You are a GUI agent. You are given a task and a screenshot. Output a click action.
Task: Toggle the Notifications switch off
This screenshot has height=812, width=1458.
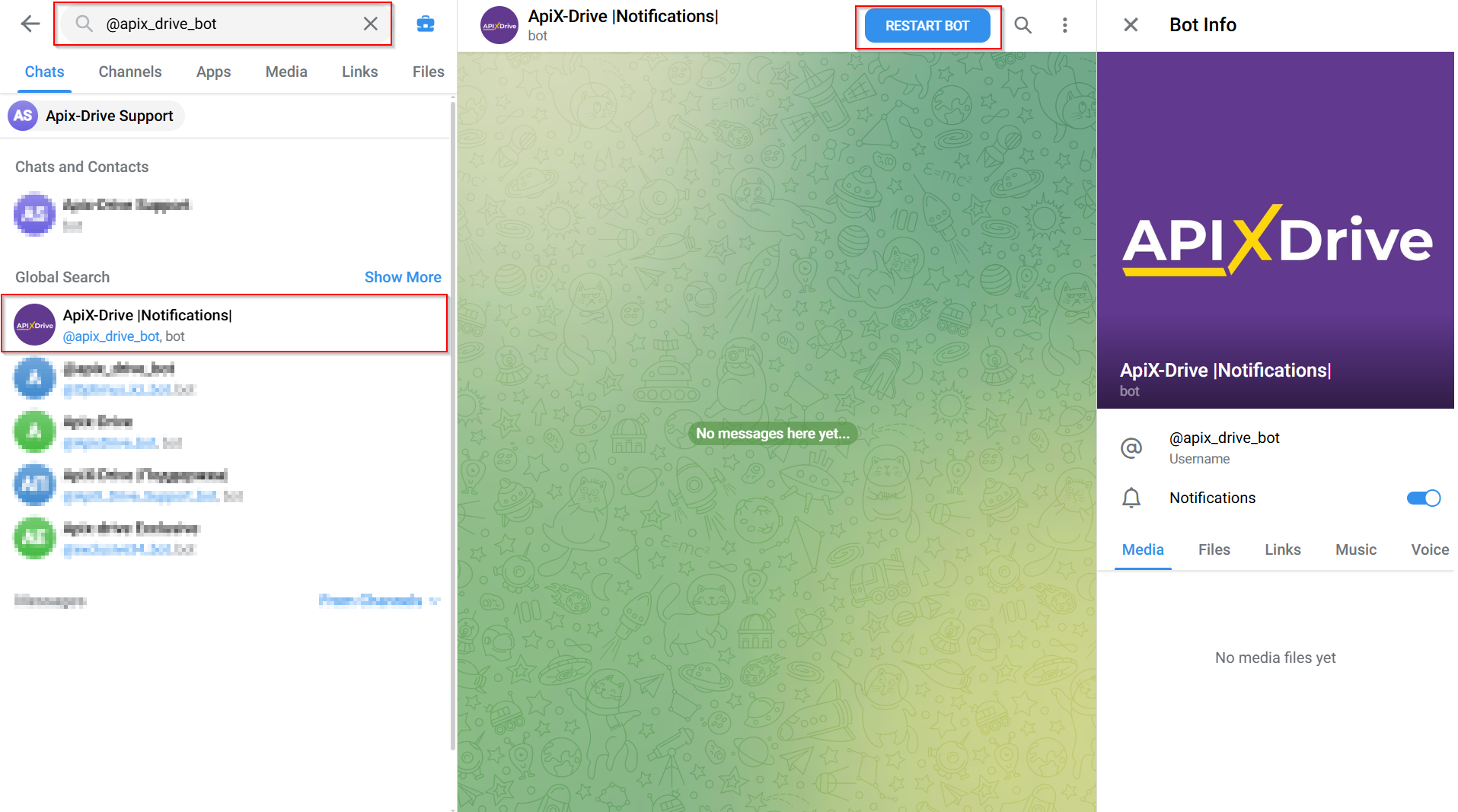click(1423, 498)
